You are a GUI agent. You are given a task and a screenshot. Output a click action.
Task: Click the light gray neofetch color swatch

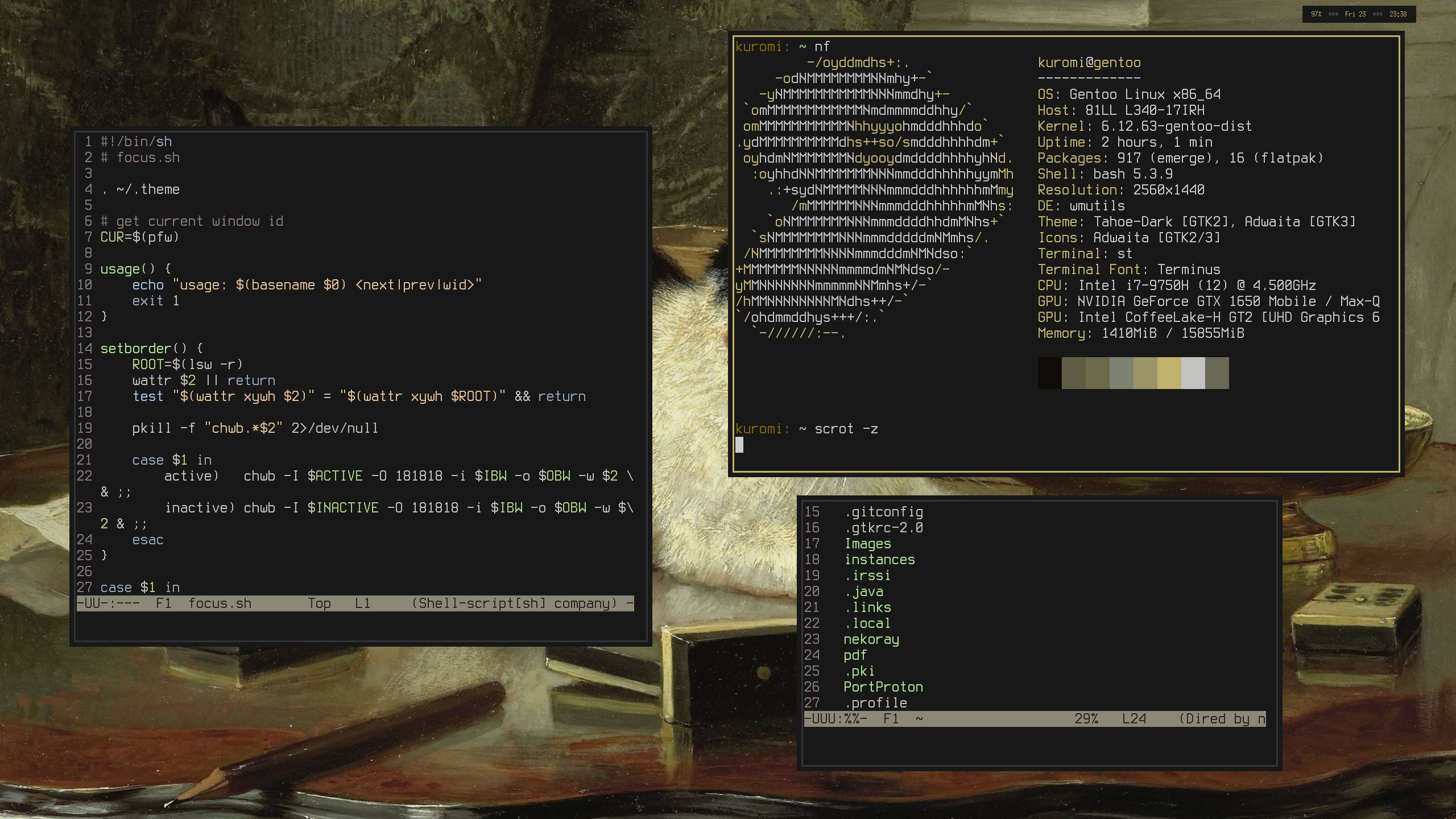tap(1193, 373)
